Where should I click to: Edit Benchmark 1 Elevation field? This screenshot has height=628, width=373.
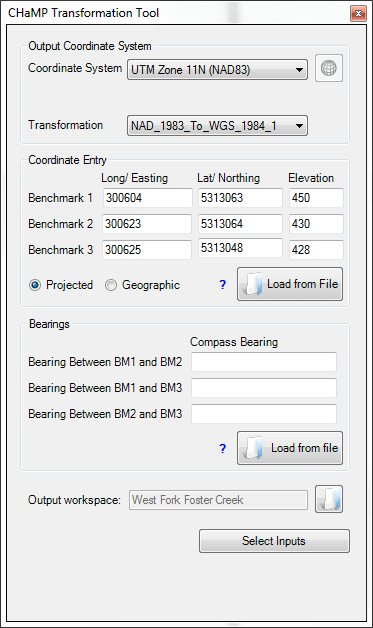pos(316,198)
